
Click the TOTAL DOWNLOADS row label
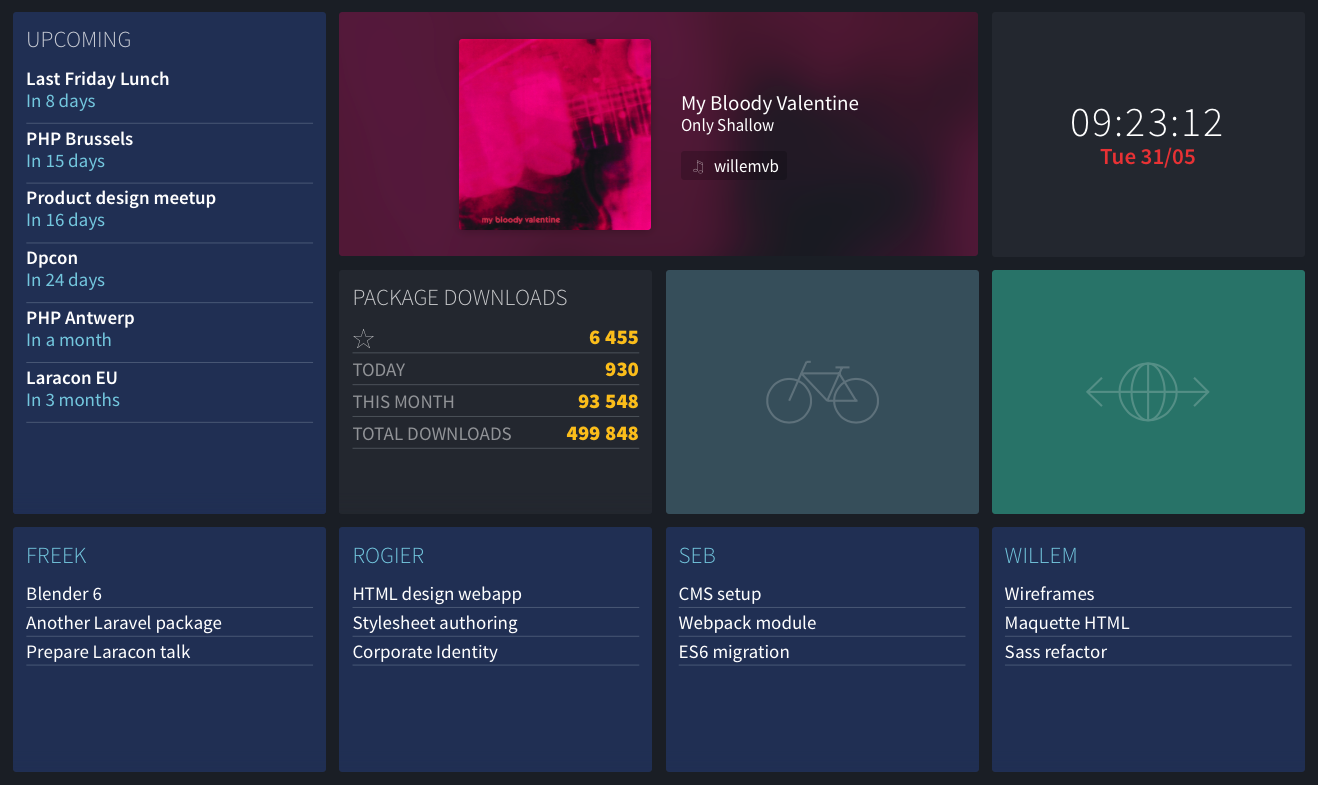pyautogui.click(x=432, y=434)
